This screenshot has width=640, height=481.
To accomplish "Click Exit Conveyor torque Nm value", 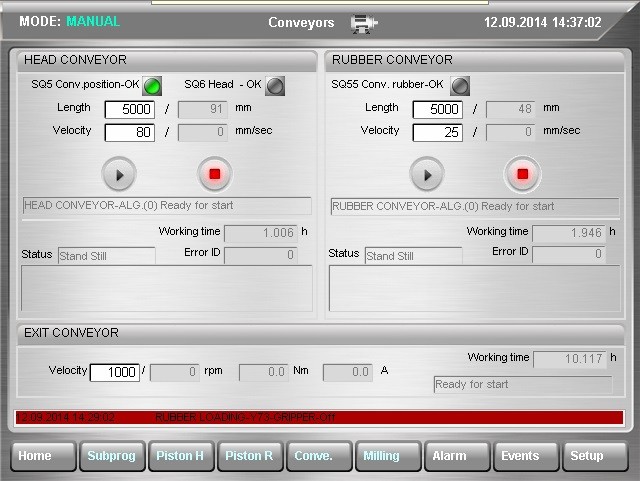I will [264, 372].
